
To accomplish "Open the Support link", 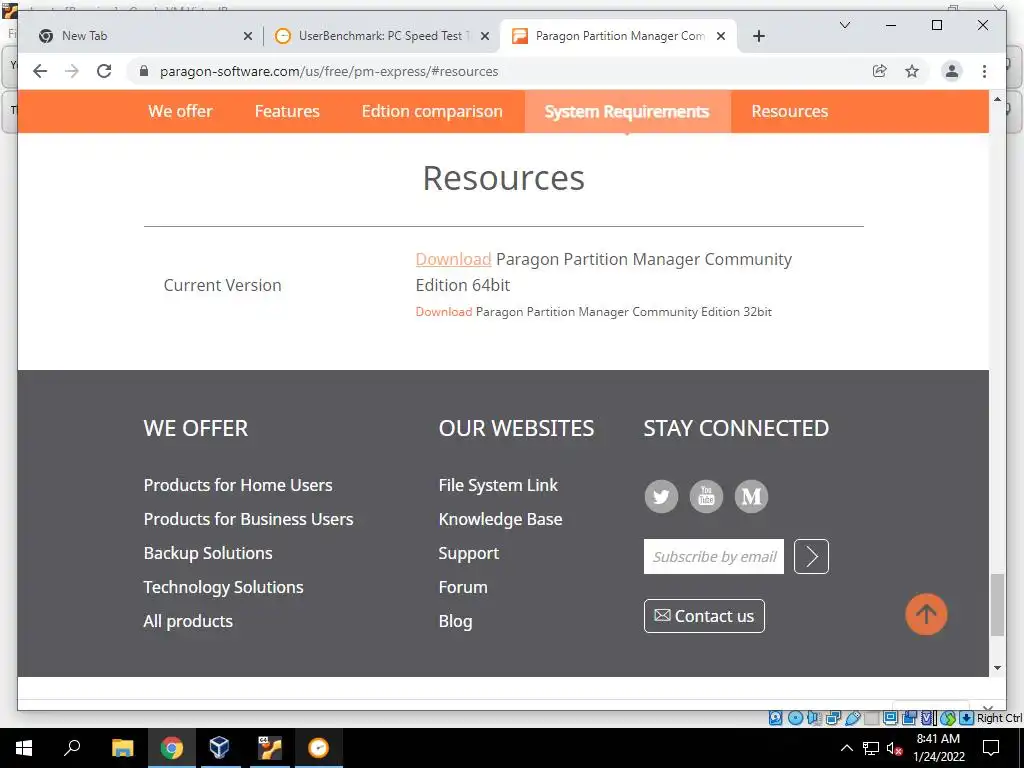I will [469, 553].
